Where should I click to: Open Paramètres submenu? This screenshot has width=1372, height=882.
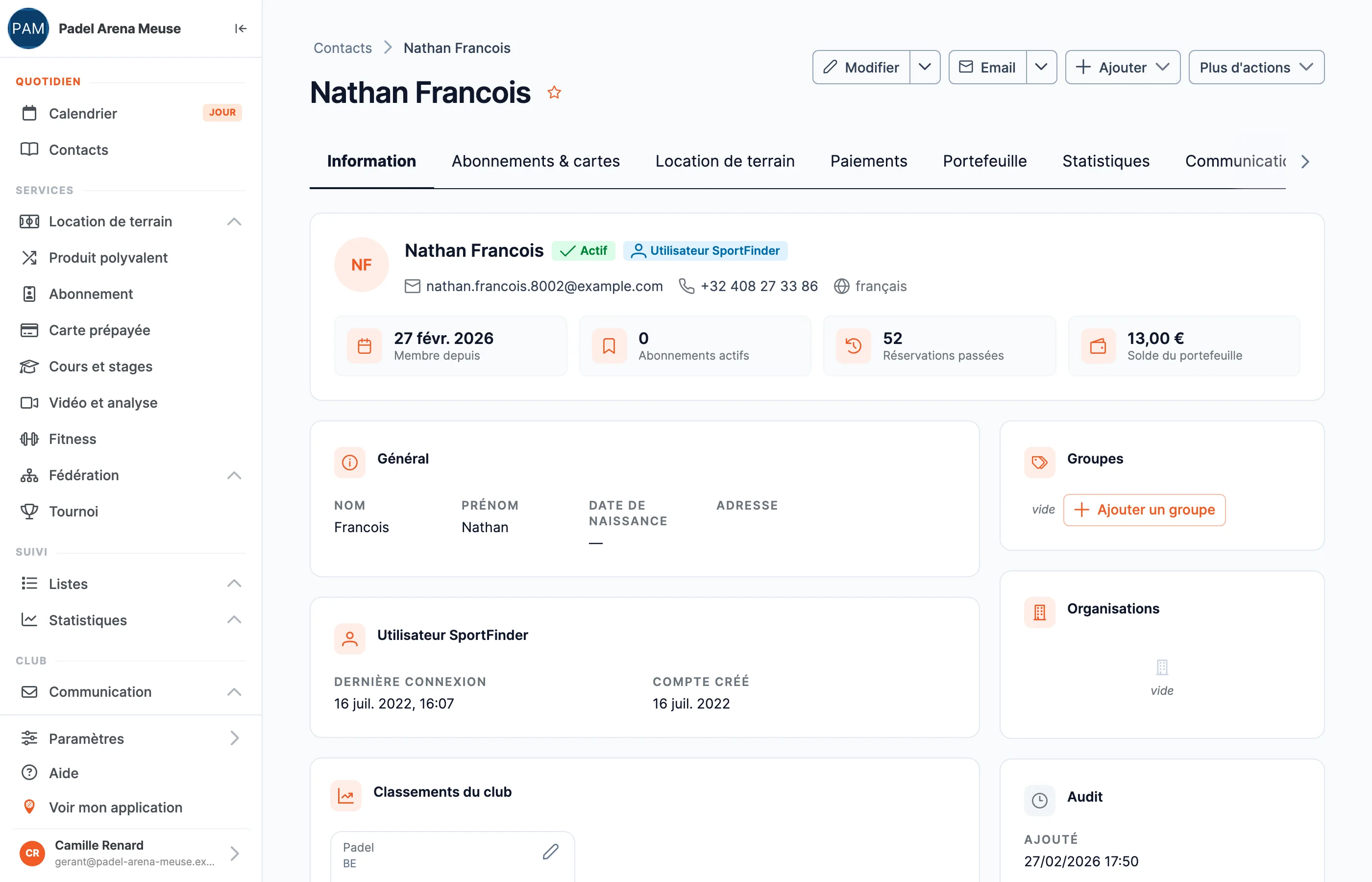pyautogui.click(x=131, y=739)
